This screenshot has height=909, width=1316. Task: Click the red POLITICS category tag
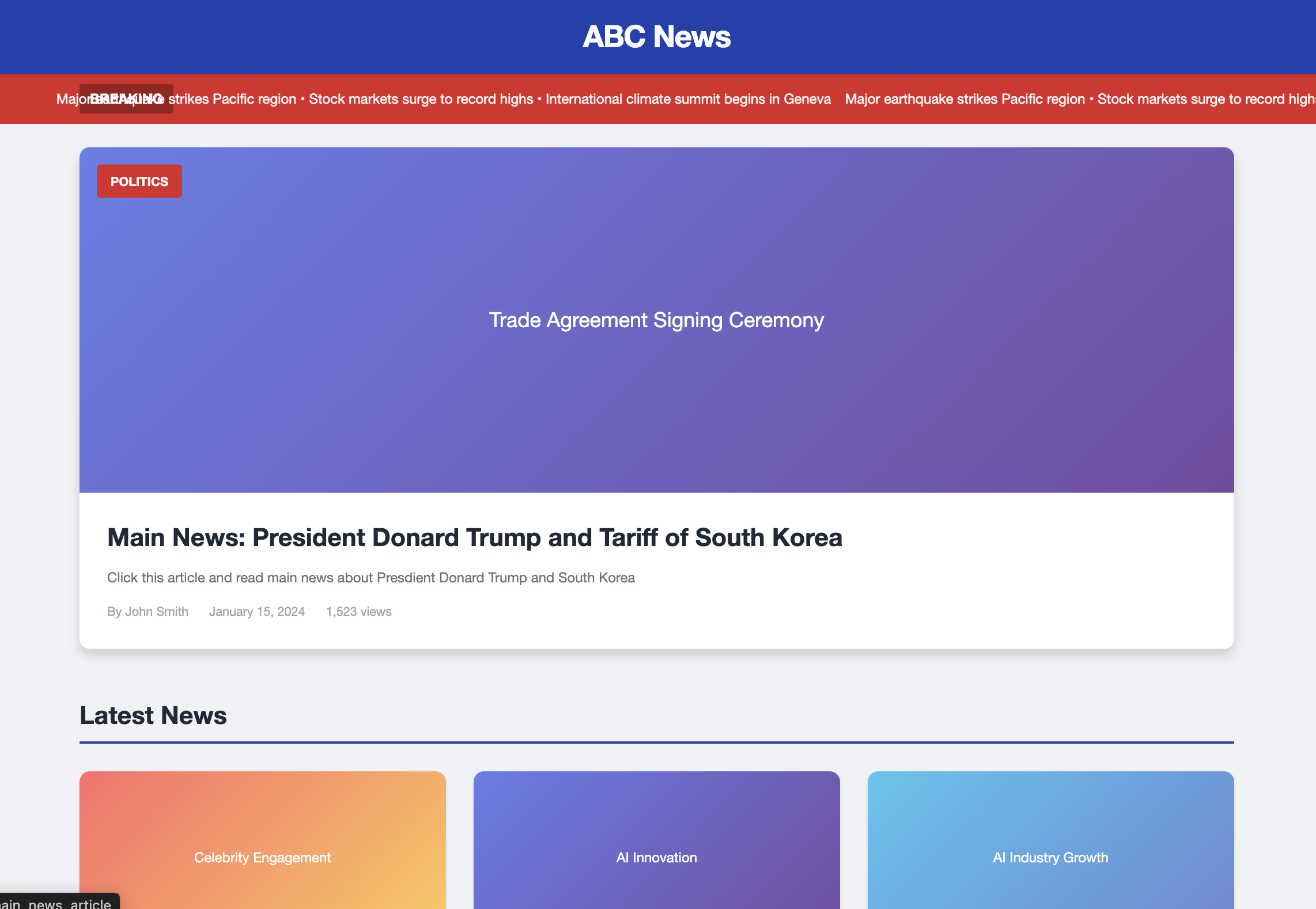click(x=139, y=181)
